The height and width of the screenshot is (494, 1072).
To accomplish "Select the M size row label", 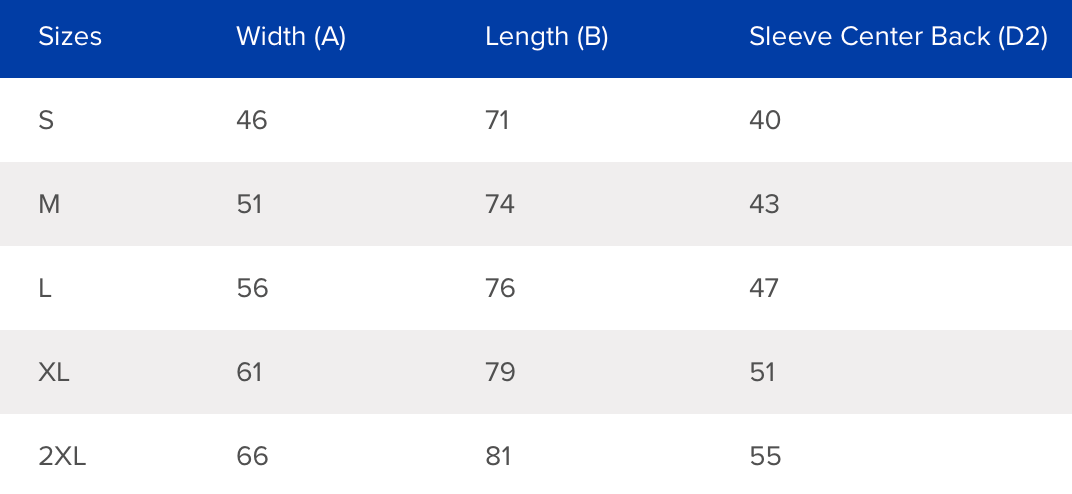I will point(49,204).
